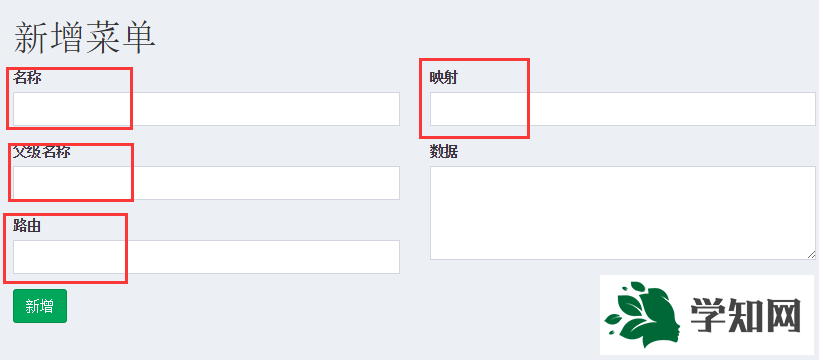
Task: Click the green 新增 submit button
Action: point(40,306)
